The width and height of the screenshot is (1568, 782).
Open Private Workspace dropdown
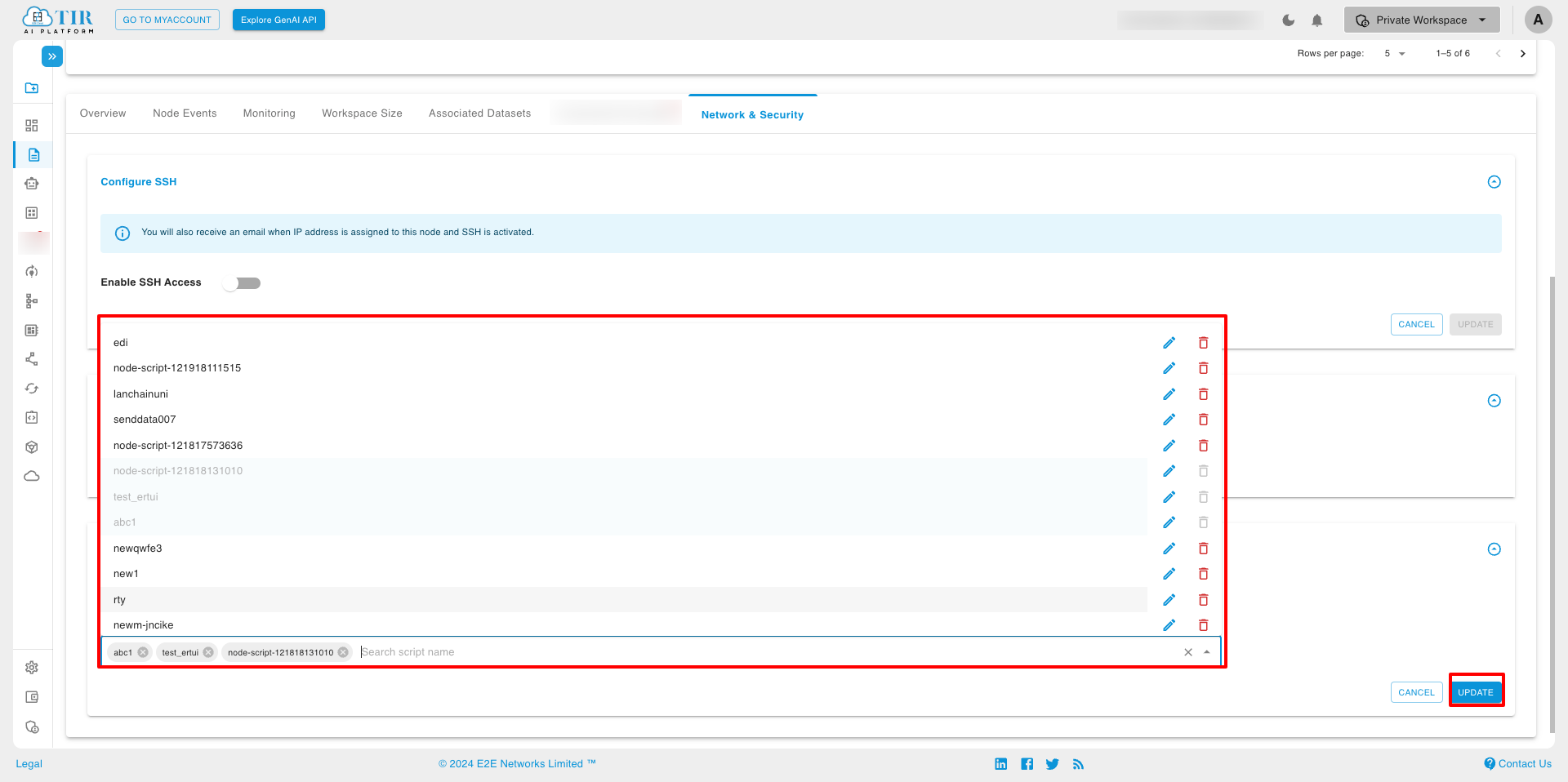pos(1422,20)
